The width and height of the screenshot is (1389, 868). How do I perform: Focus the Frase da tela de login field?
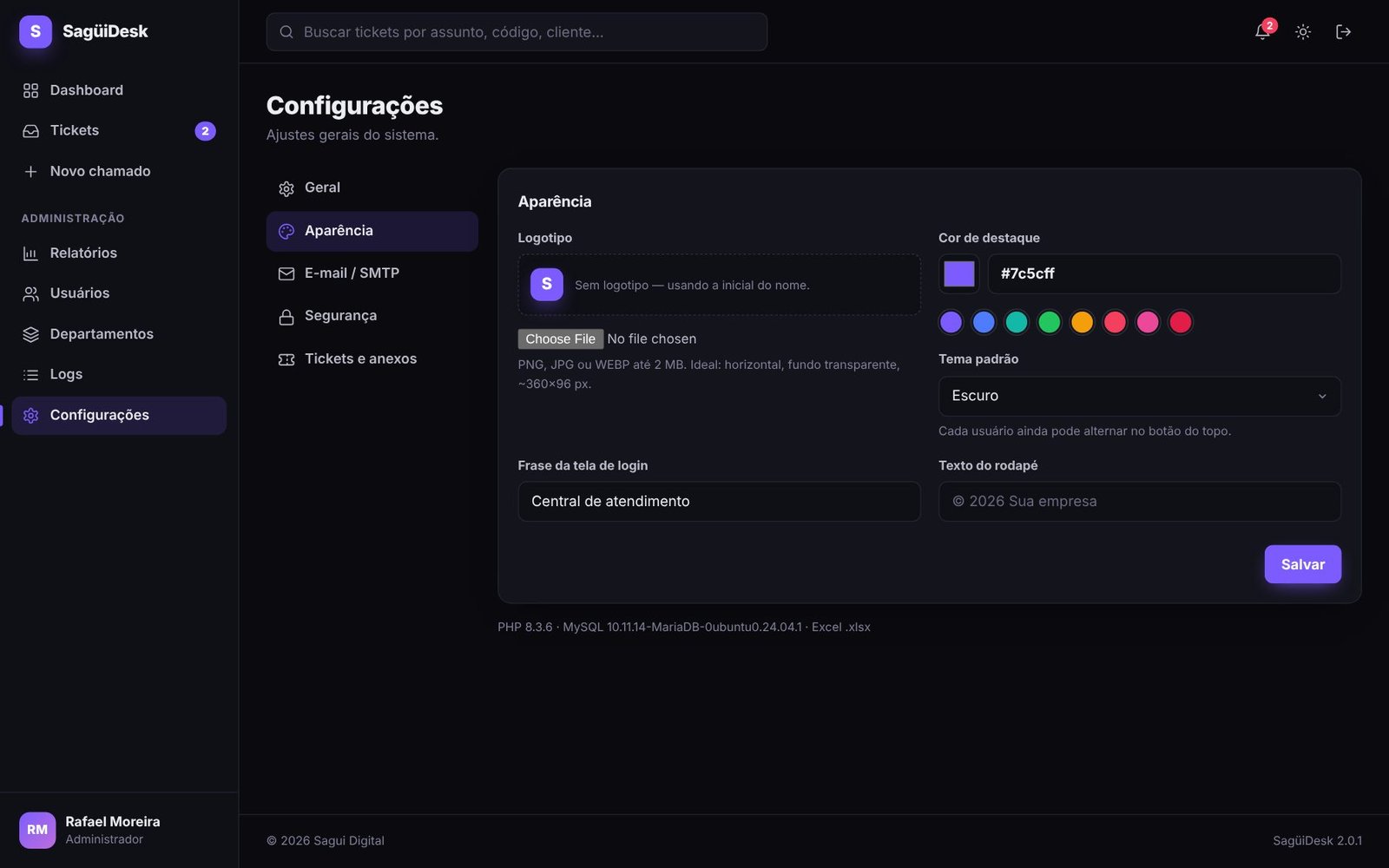tap(719, 502)
